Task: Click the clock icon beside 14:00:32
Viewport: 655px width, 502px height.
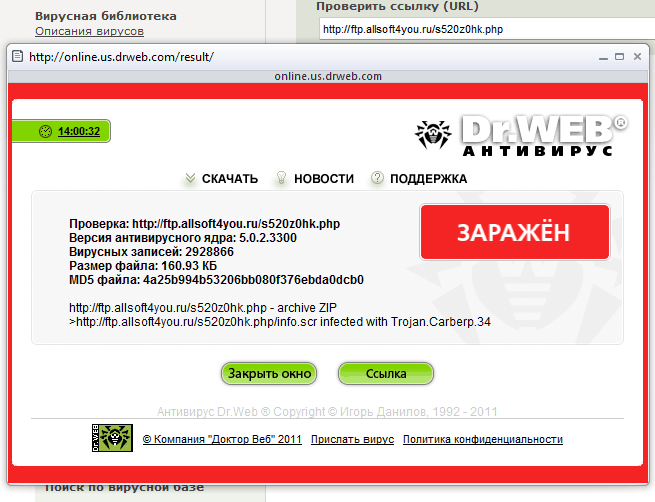Action: pyautogui.click(x=45, y=131)
